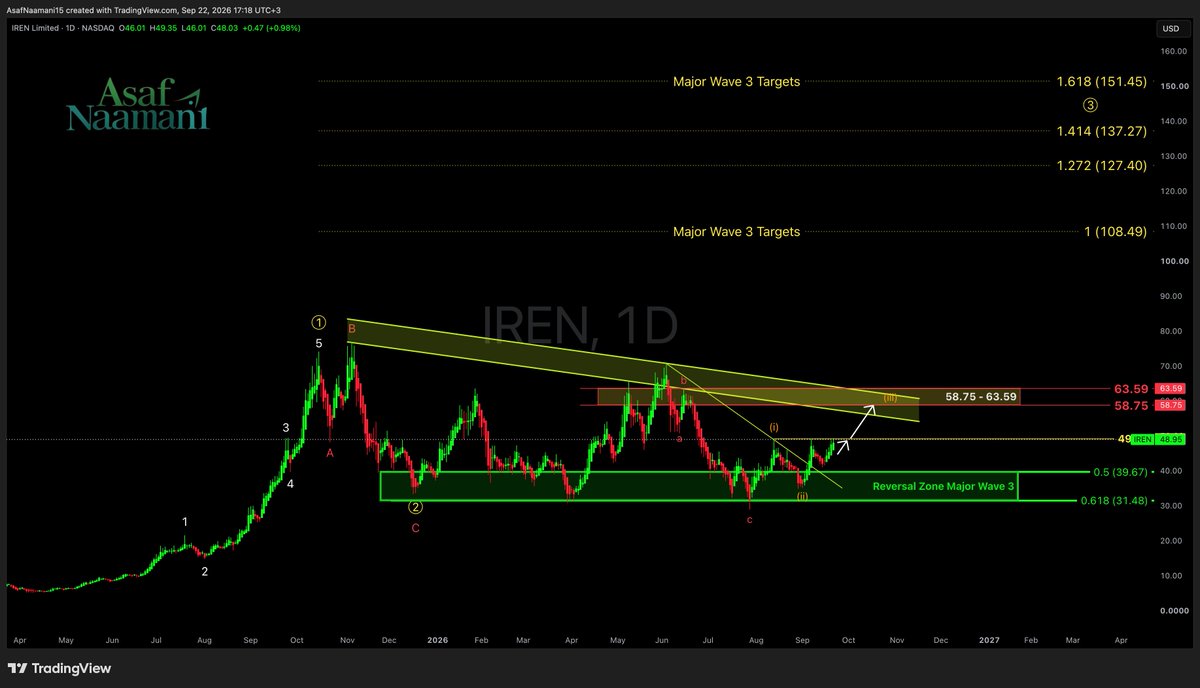This screenshot has height=688, width=1200.
Task: Click the circled 2 wave label above C
Action: (x=415, y=506)
